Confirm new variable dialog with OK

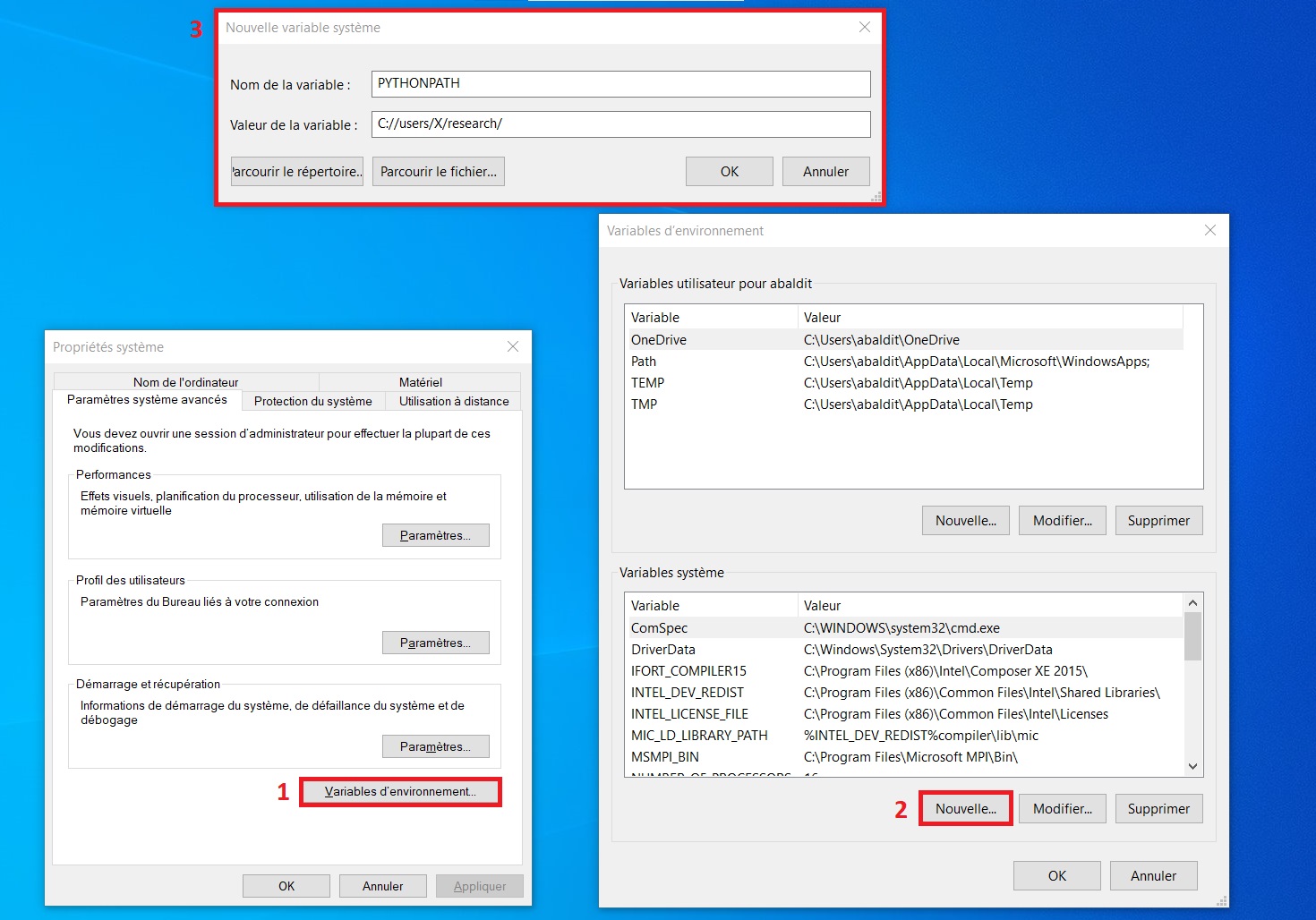[x=729, y=172]
